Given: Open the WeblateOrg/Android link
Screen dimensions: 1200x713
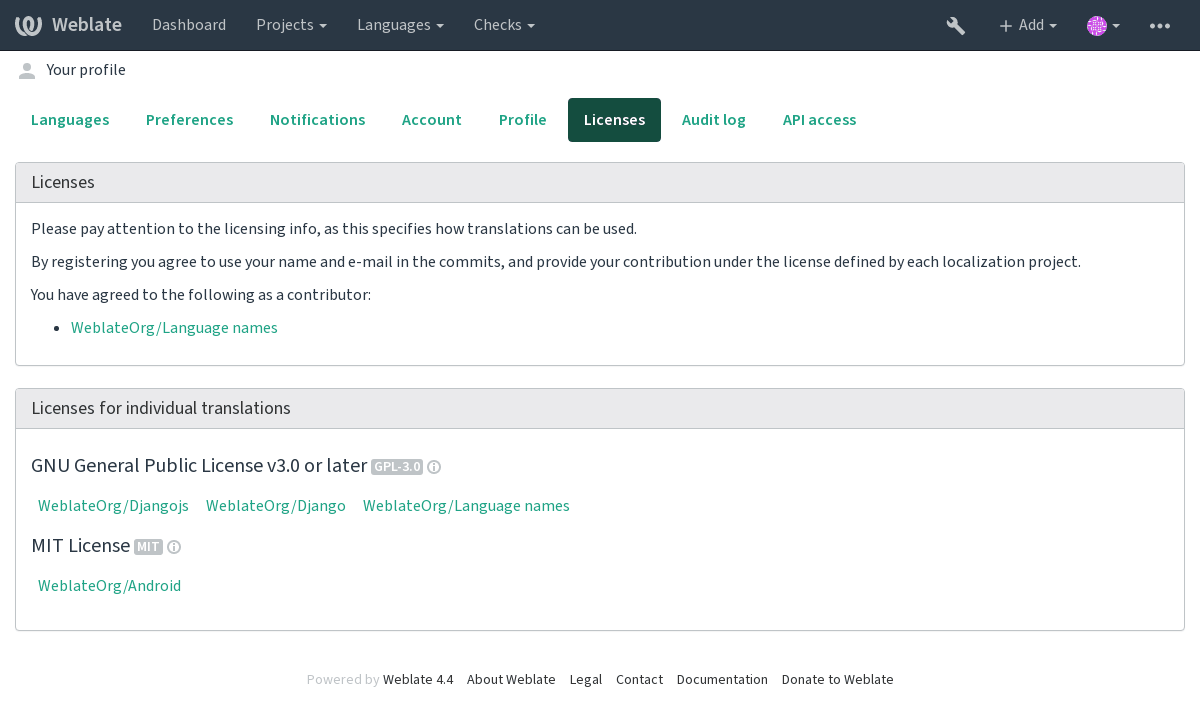Looking at the screenshot, I should (x=109, y=586).
